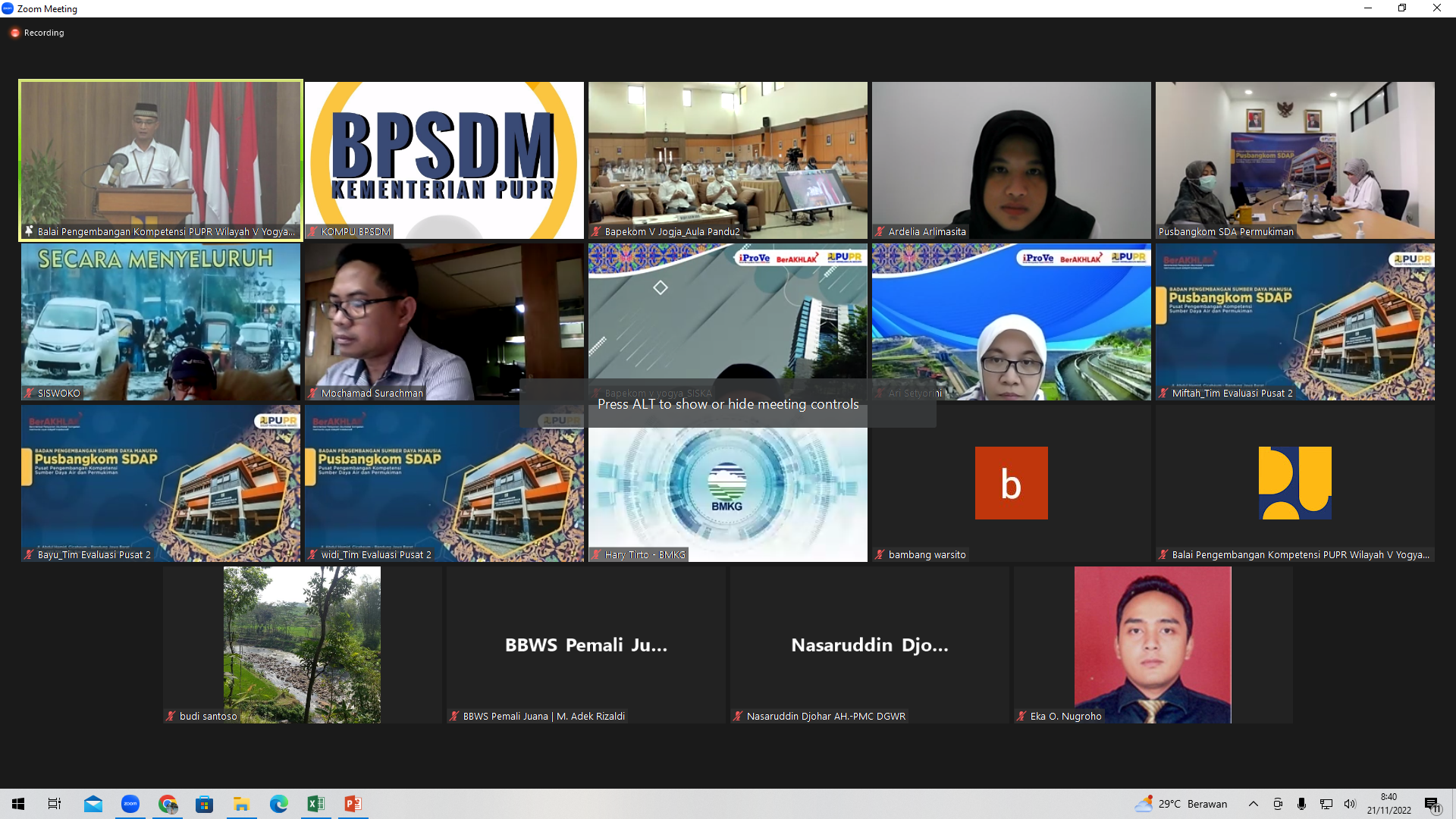Select Ardelia Arlimasita's video tile
The image size is (1456, 819).
click(x=1012, y=161)
